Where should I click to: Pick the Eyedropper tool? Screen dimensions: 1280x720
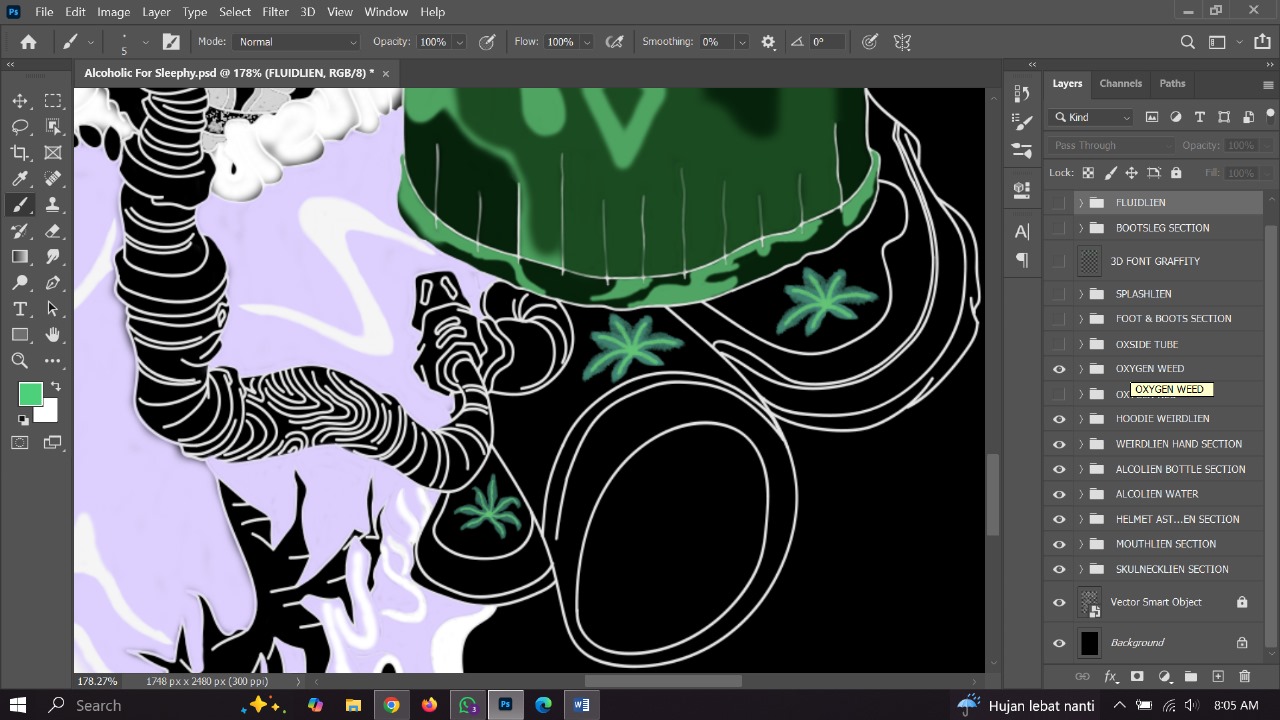coord(20,178)
